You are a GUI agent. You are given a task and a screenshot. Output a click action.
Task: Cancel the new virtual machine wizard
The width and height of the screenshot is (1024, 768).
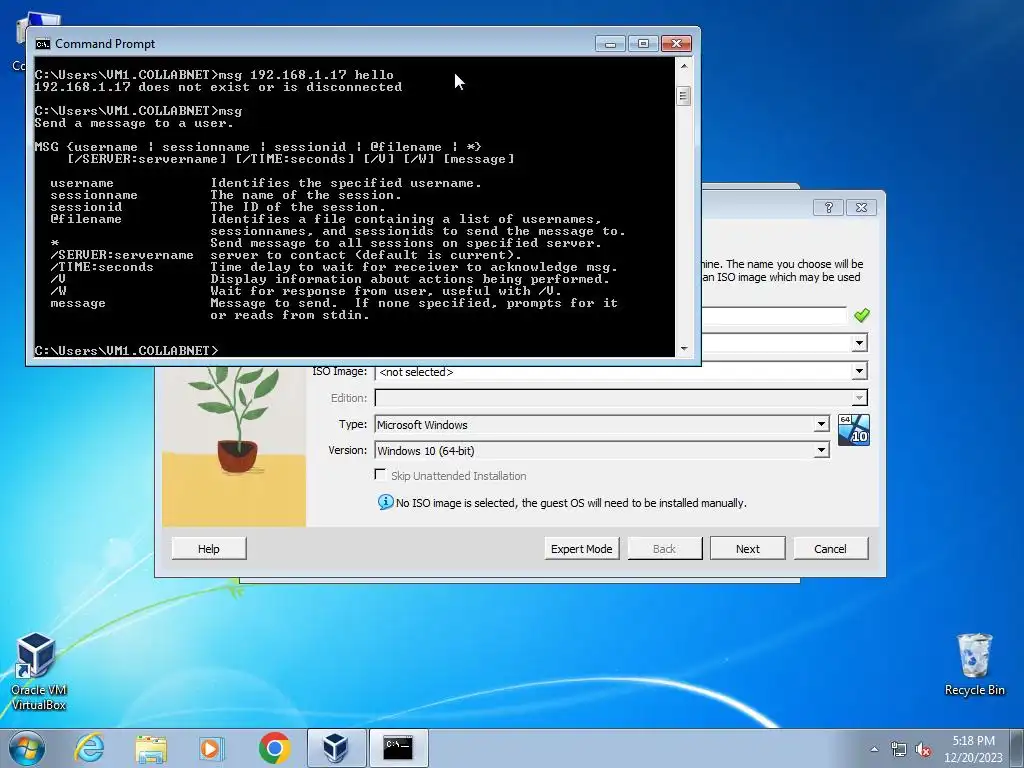pos(831,549)
